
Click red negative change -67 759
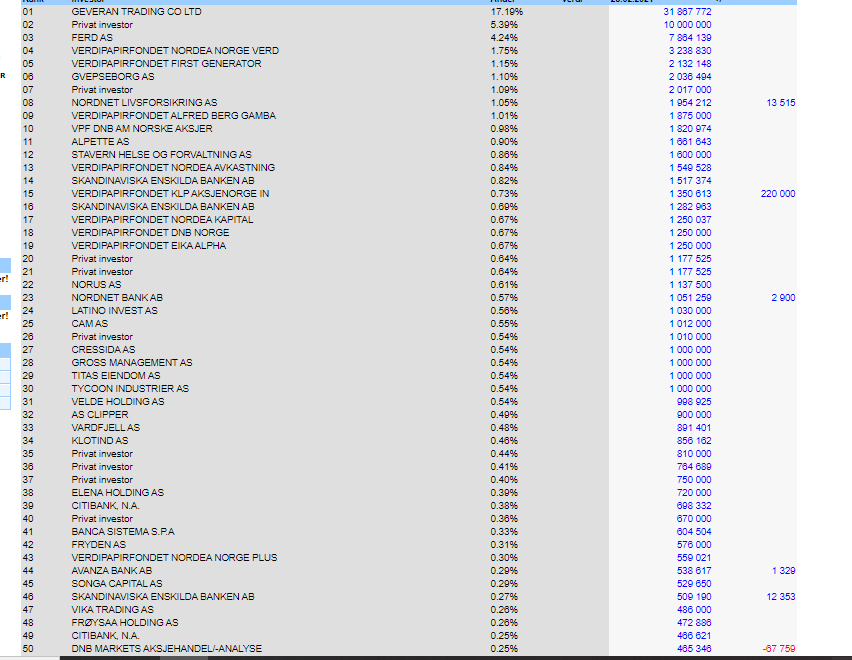pyautogui.click(x=779, y=650)
